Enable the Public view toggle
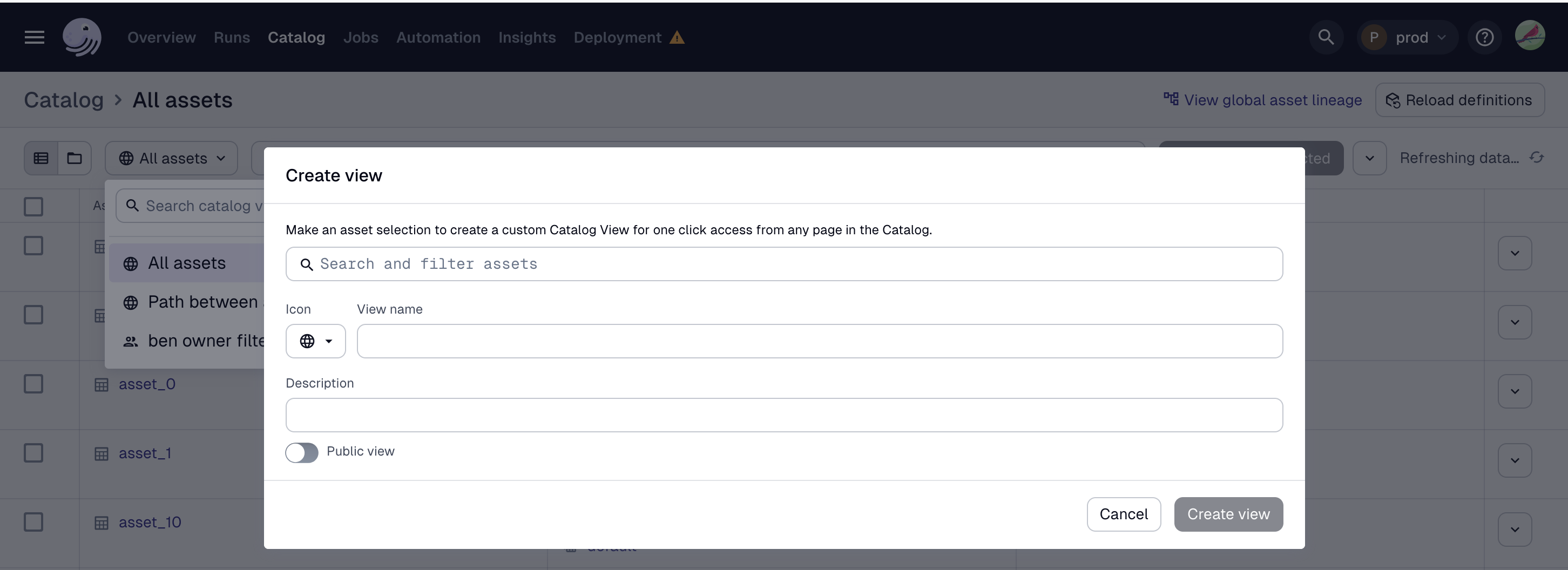 click(x=301, y=452)
